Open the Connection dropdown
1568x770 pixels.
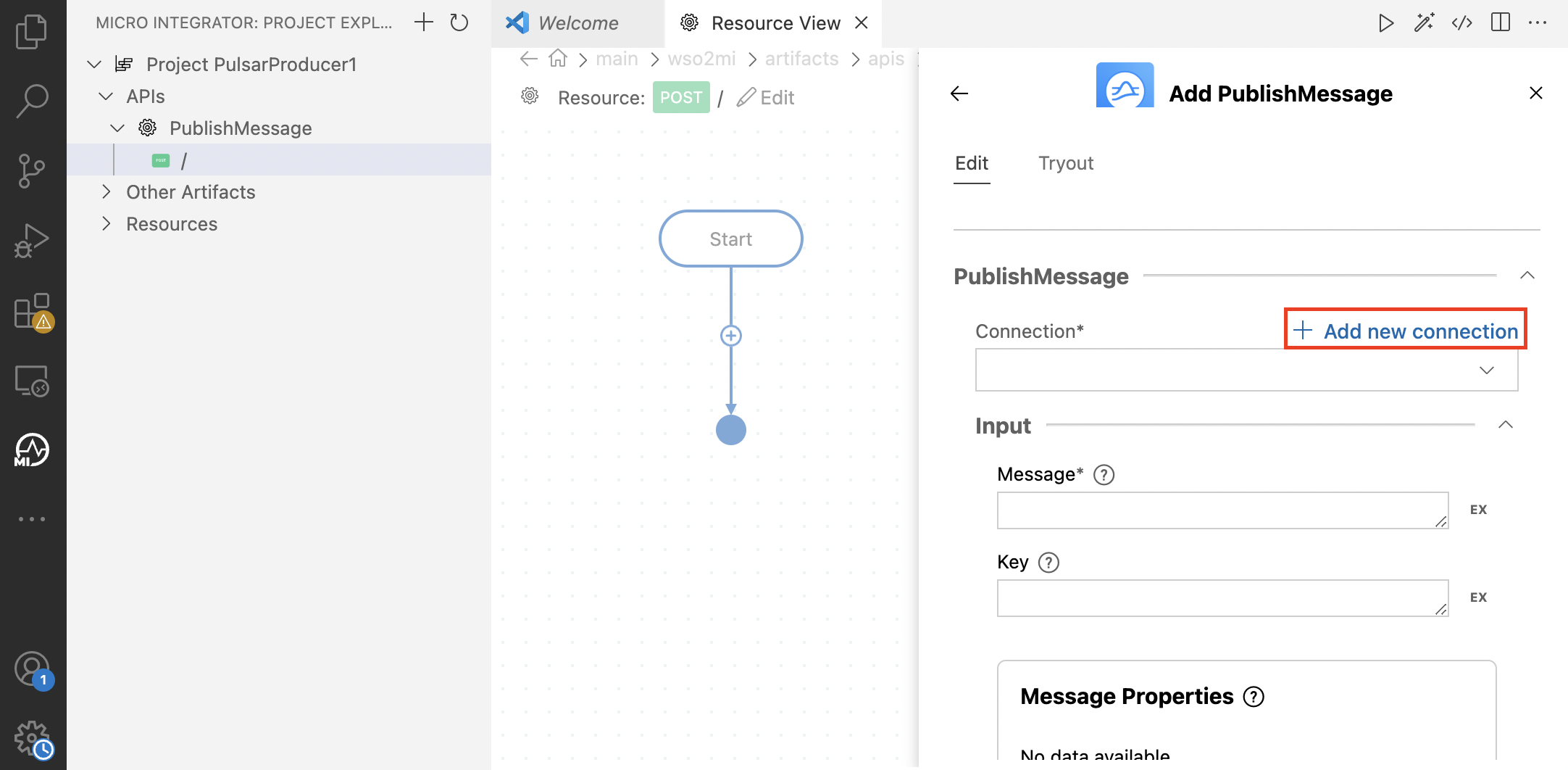[1246, 370]
